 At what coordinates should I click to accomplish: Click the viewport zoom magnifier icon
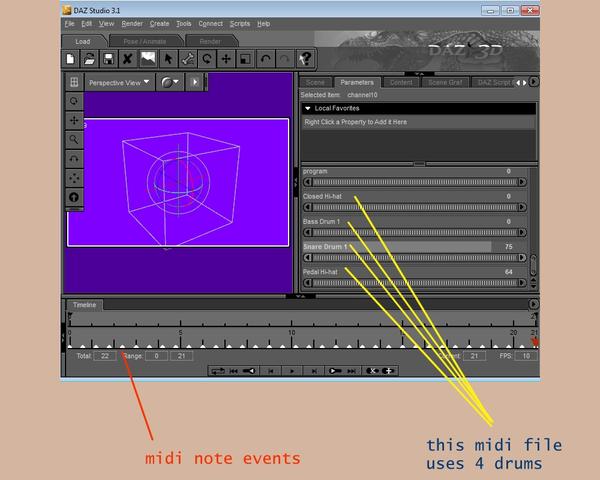click(x=74, y=140)
